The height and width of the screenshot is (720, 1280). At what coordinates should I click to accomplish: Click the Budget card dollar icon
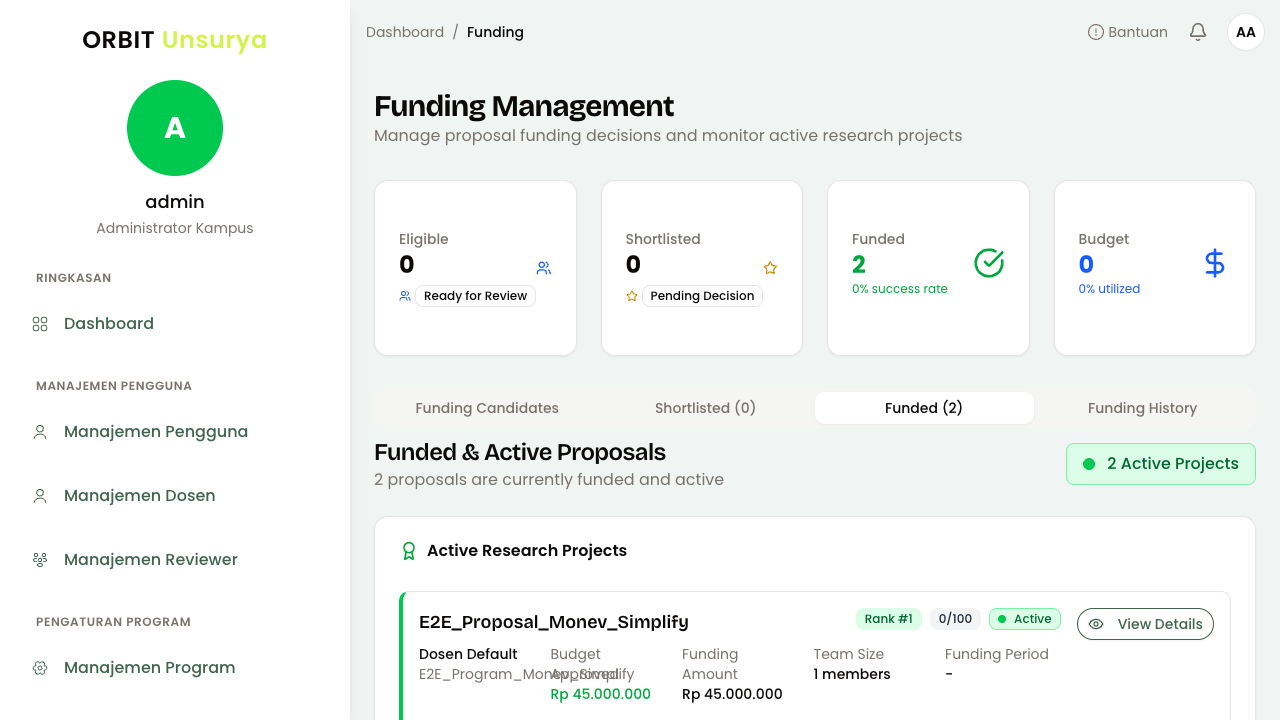(x=1215, y=263)
